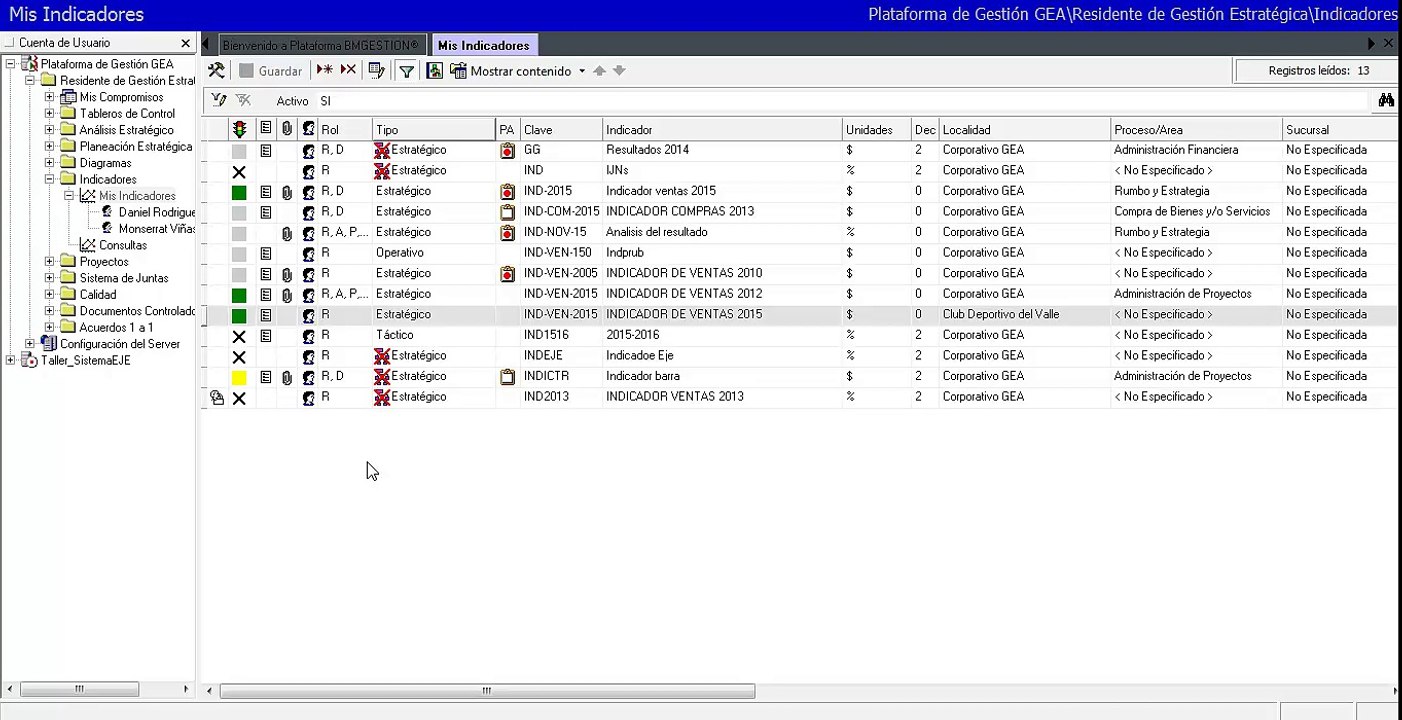1402x720 pixels.
Task: Click the binoculars search icon
Action: point(1386,100)
